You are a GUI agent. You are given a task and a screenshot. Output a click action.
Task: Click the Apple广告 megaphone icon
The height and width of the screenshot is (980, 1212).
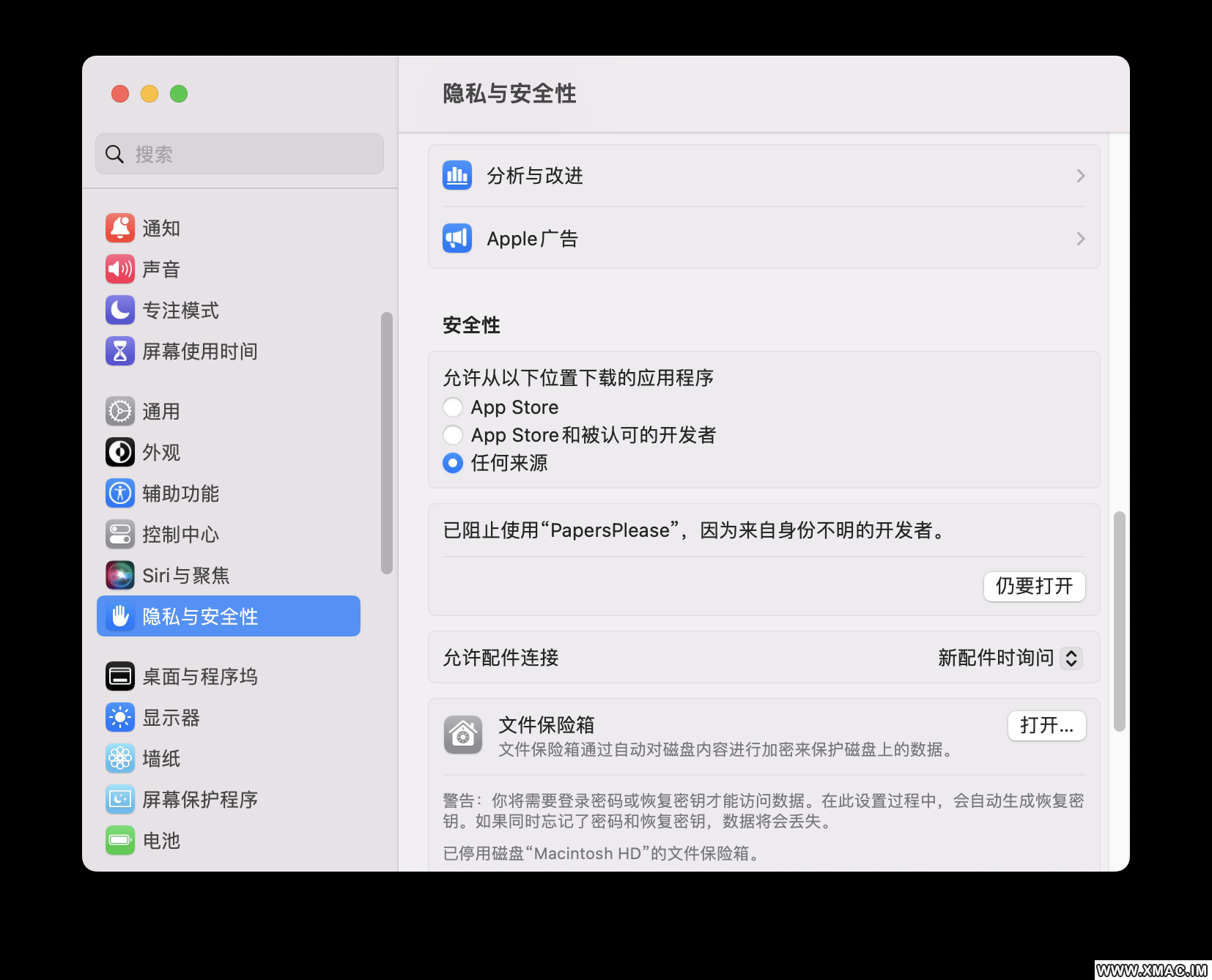(457, 238)
